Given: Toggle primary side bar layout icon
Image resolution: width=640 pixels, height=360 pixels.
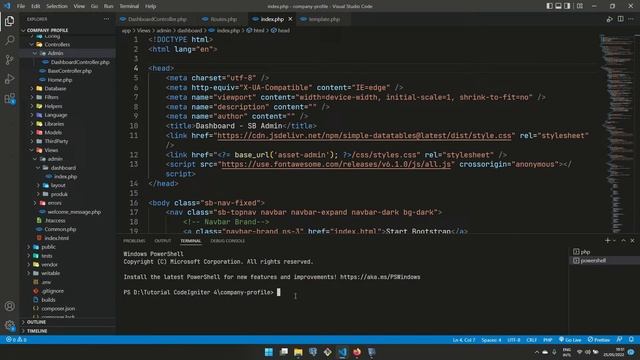Looking at the screenshot, I should click(x=549, y=6).
